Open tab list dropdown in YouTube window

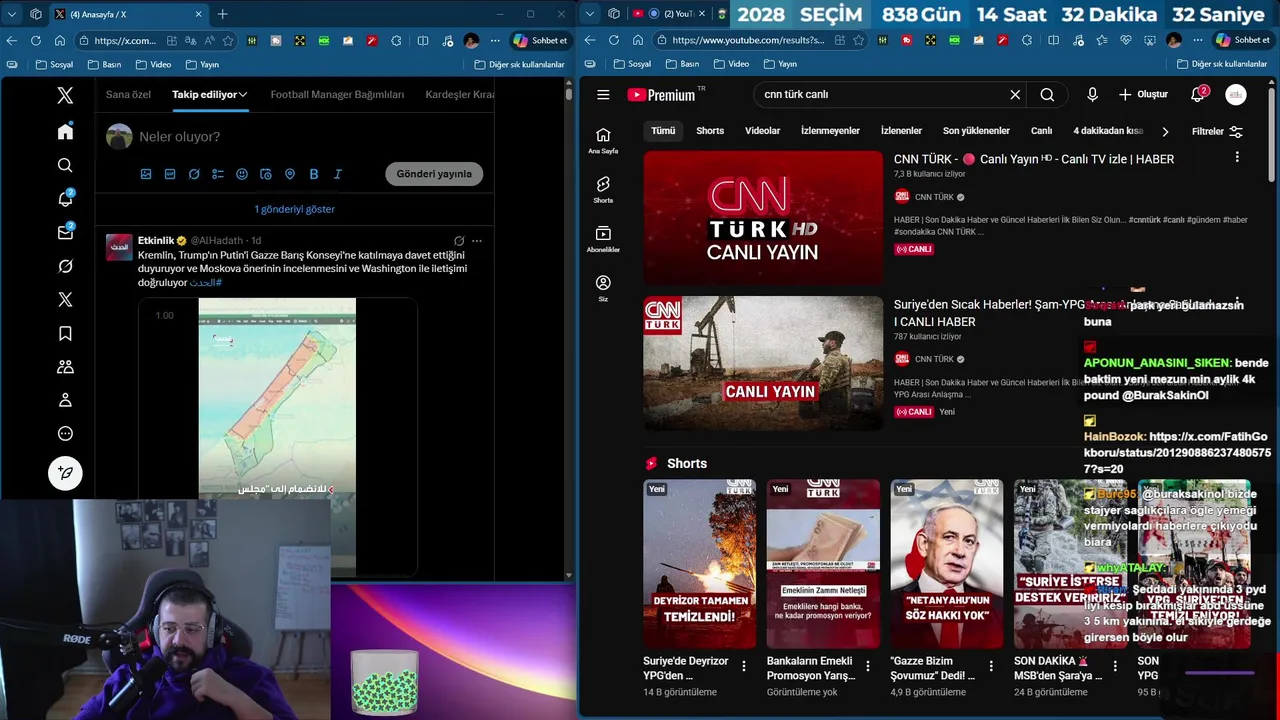(590, 14)
